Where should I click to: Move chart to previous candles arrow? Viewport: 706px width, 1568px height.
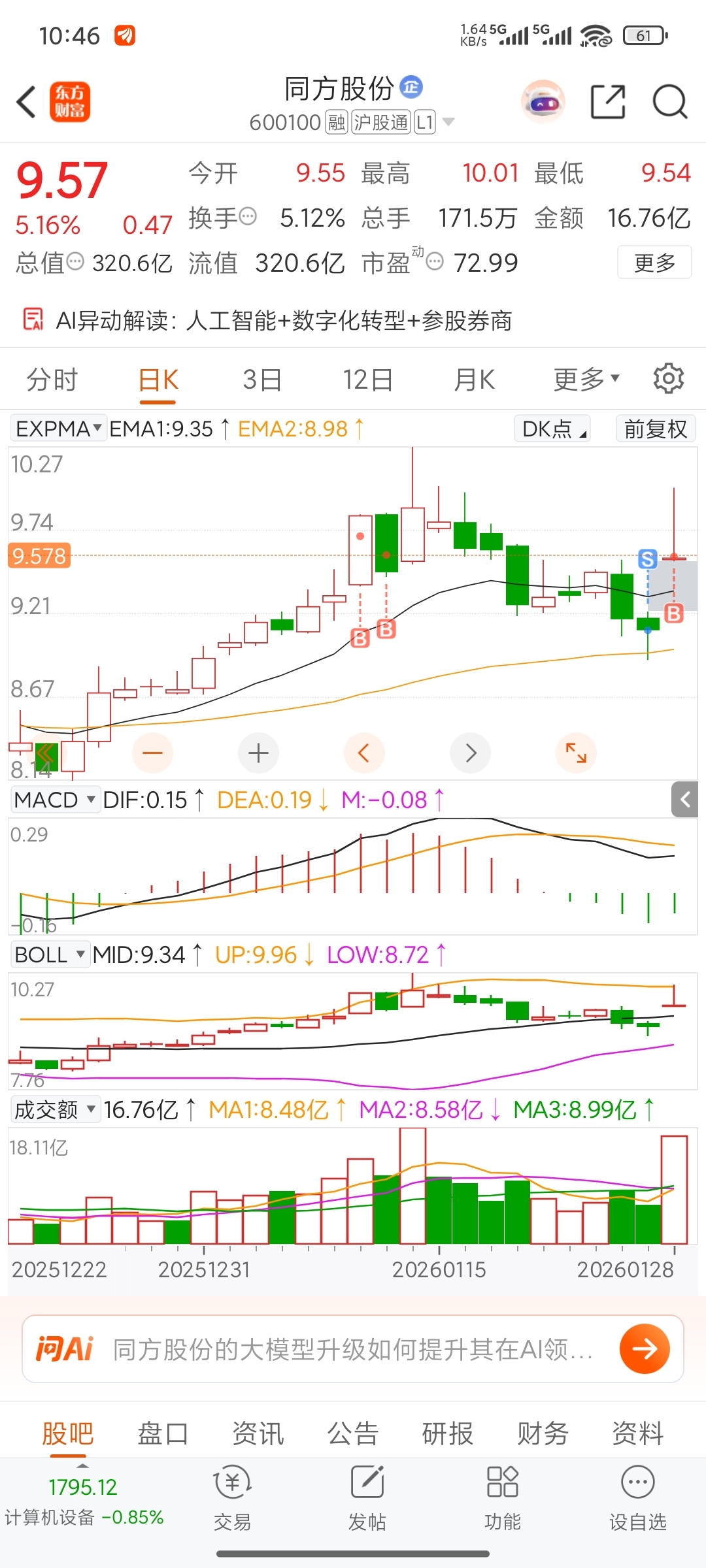tap(364, 753)
